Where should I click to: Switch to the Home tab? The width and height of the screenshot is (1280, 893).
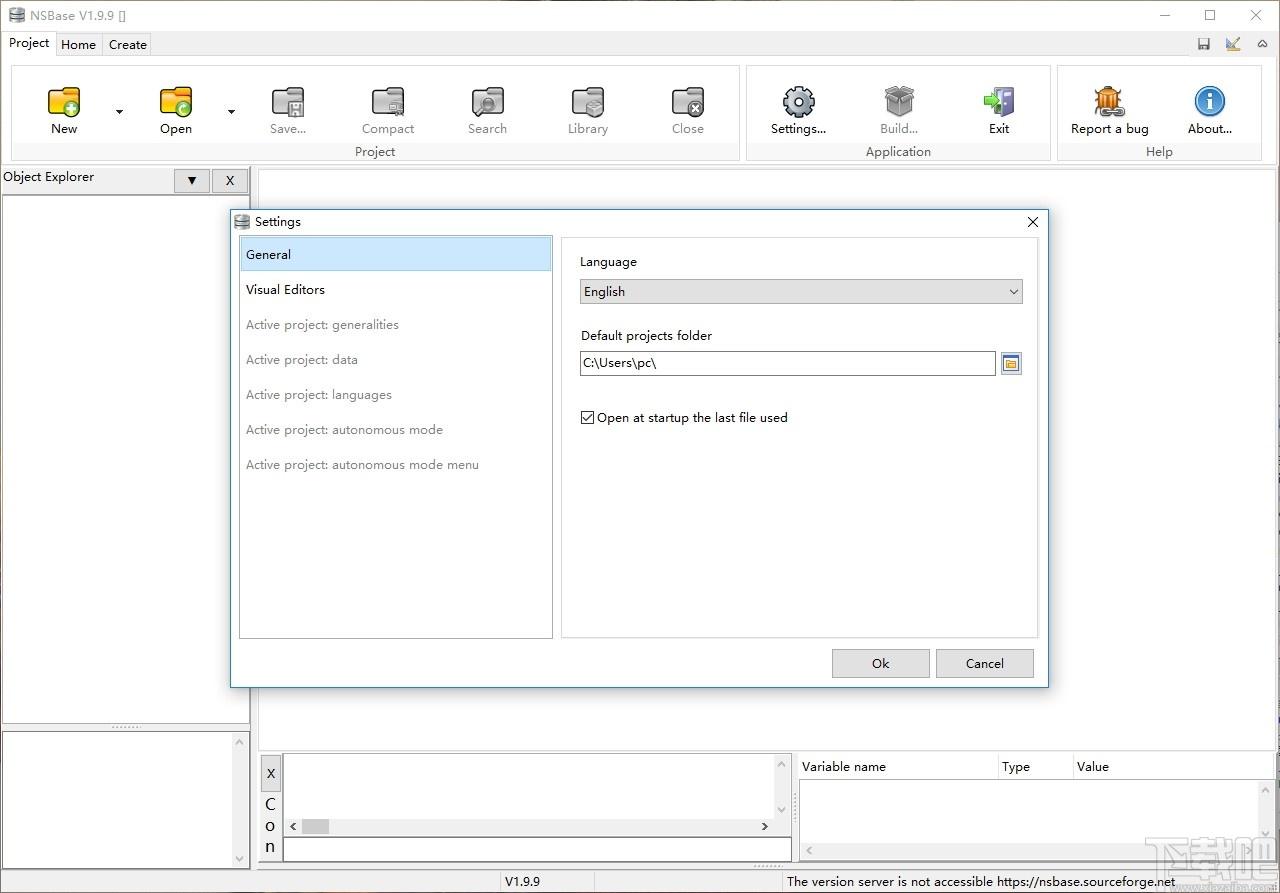point(78,44)
